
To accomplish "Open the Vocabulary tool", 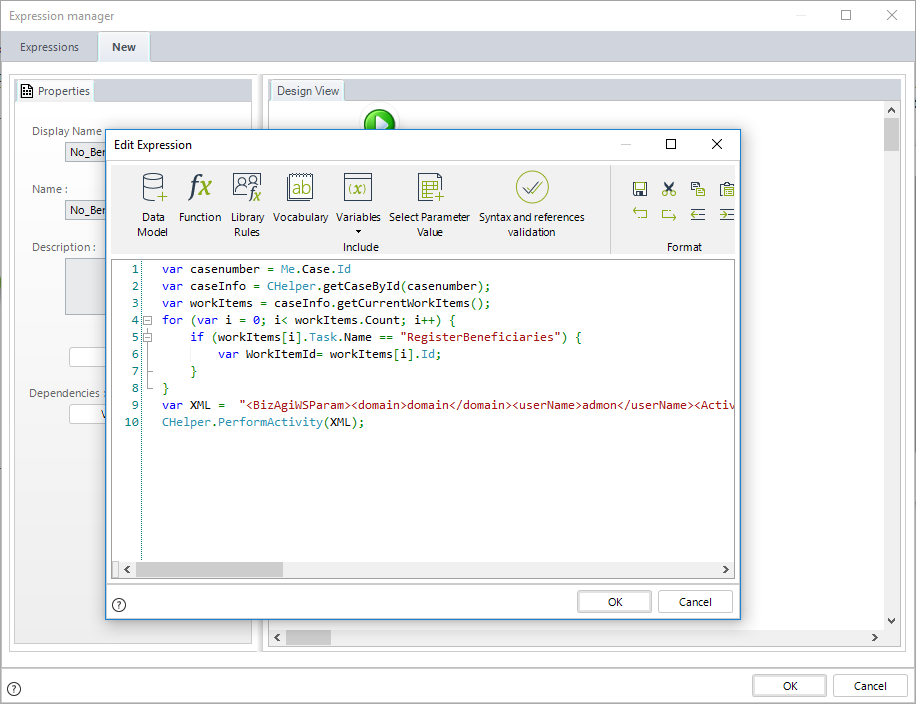I will (x=300, y=197).
